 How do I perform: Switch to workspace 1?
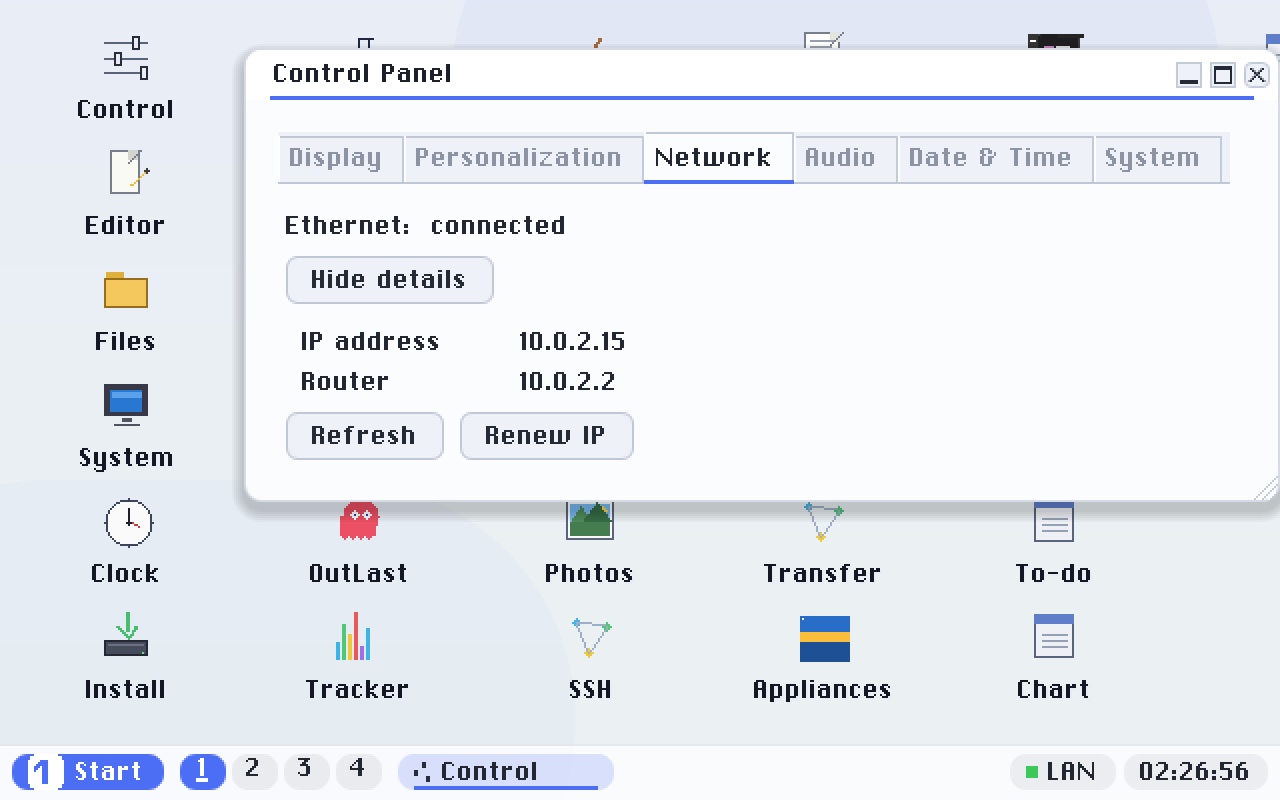203,772
